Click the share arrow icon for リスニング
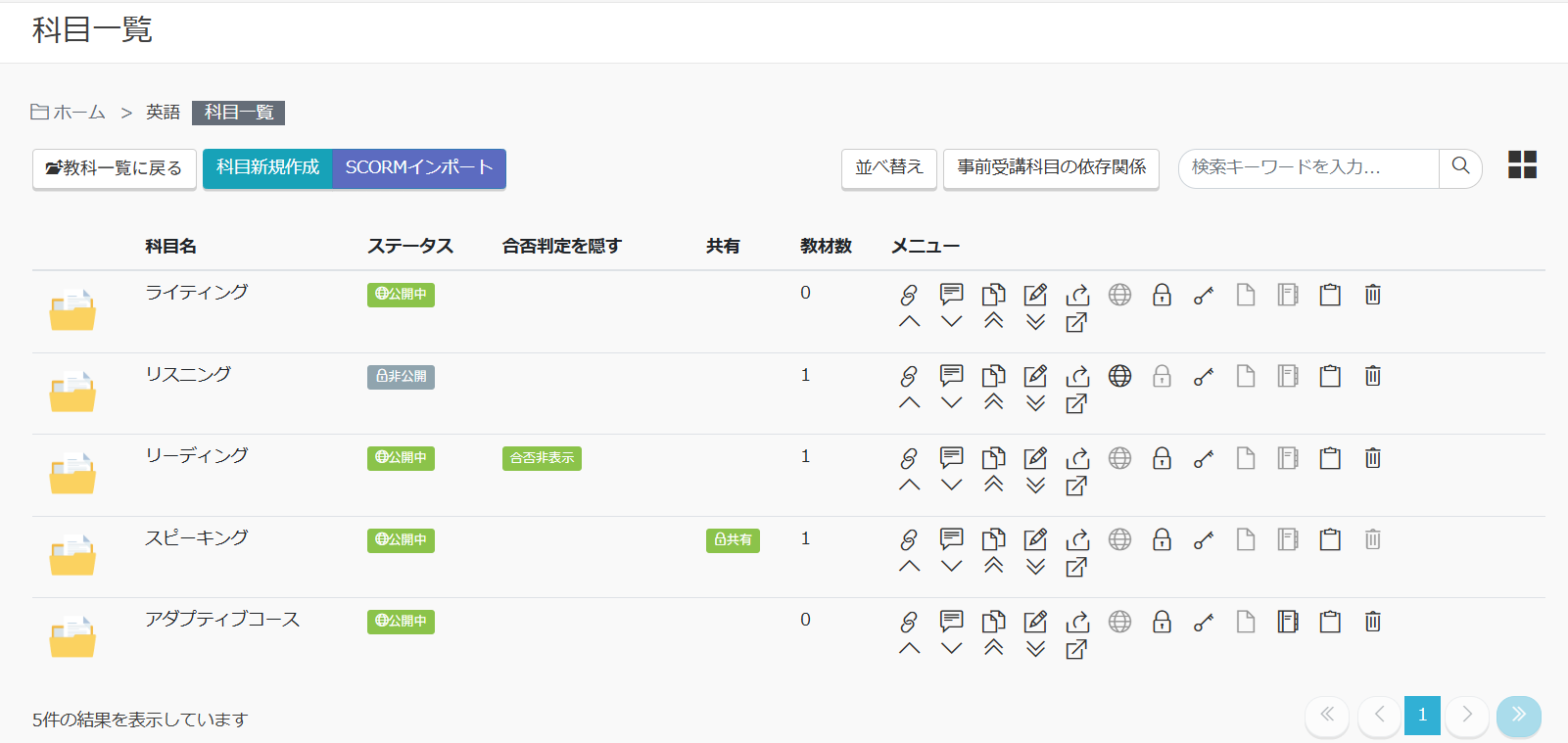 (x=1077, y=376)
